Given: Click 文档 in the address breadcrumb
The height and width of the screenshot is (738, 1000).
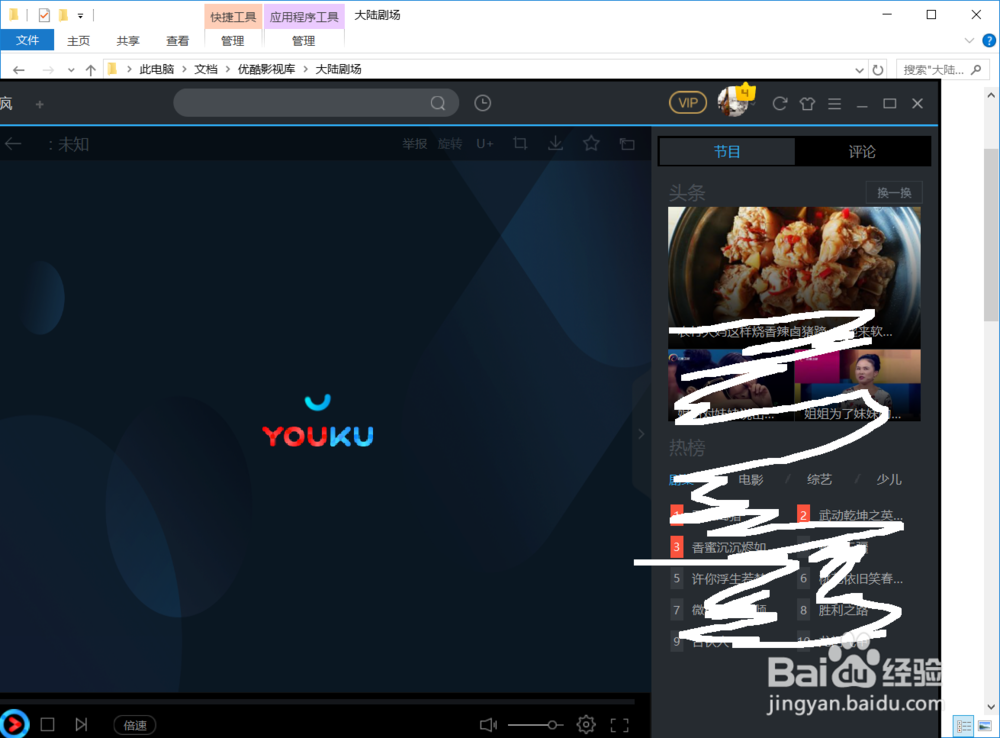Looking at the screenshot, I should click(206, 69).
